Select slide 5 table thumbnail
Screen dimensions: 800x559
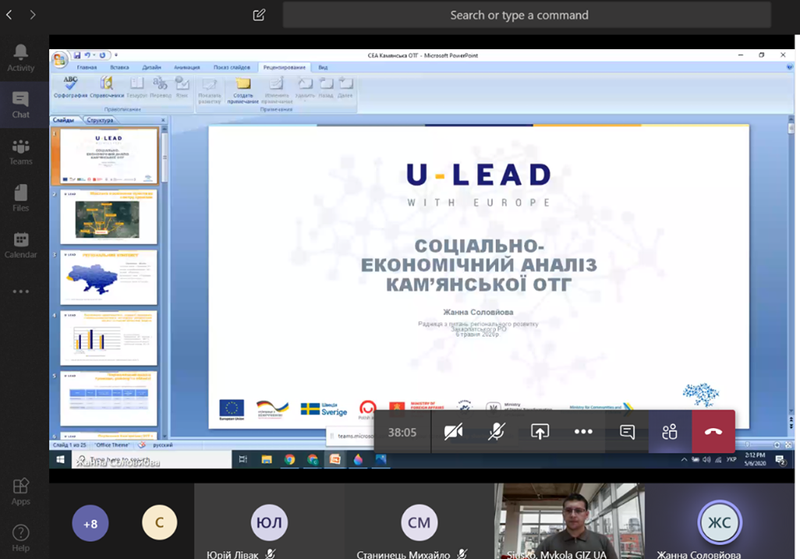tap(109, 398)
